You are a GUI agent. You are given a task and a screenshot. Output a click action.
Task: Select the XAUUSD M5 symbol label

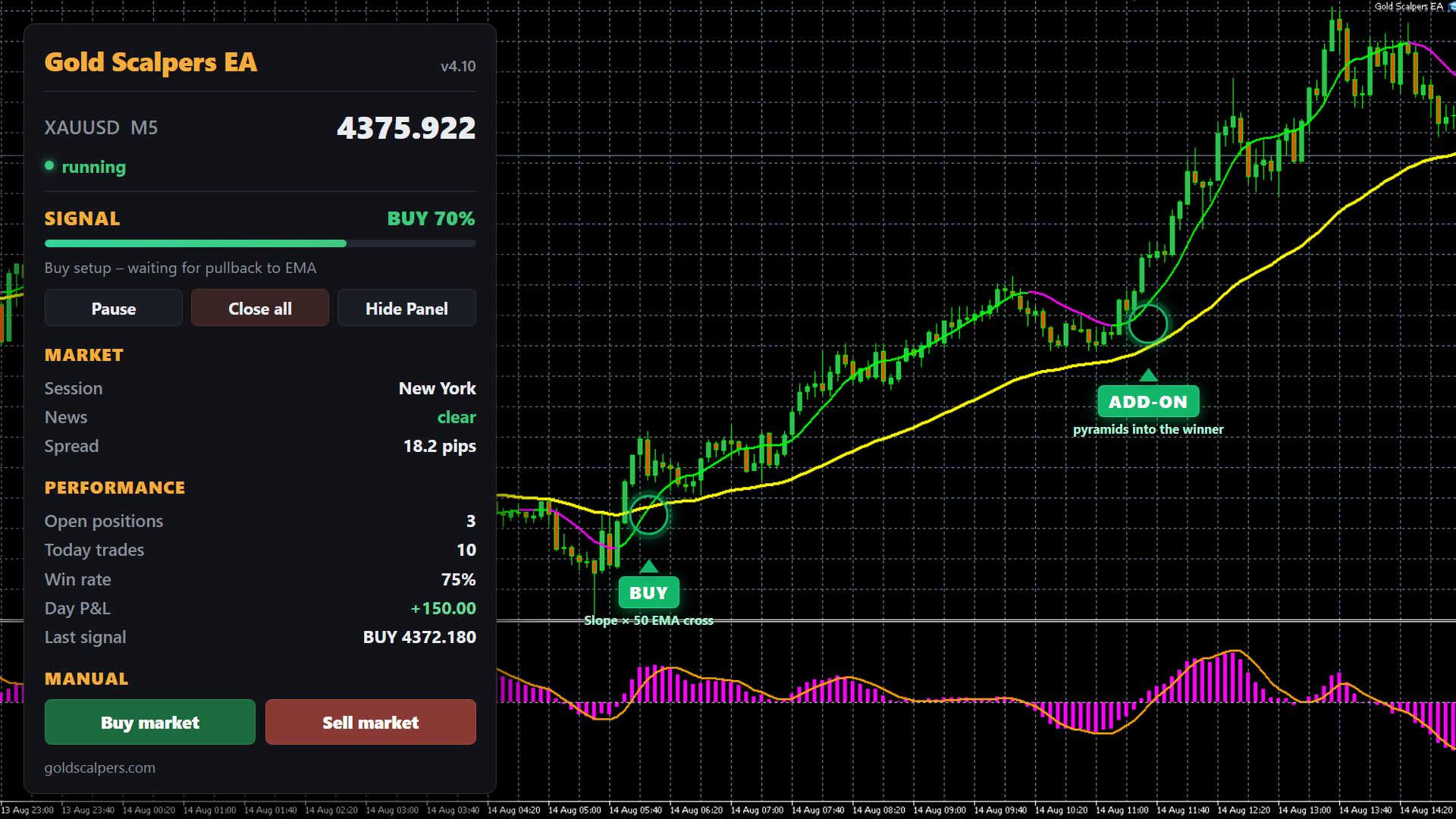pos(101,127)
